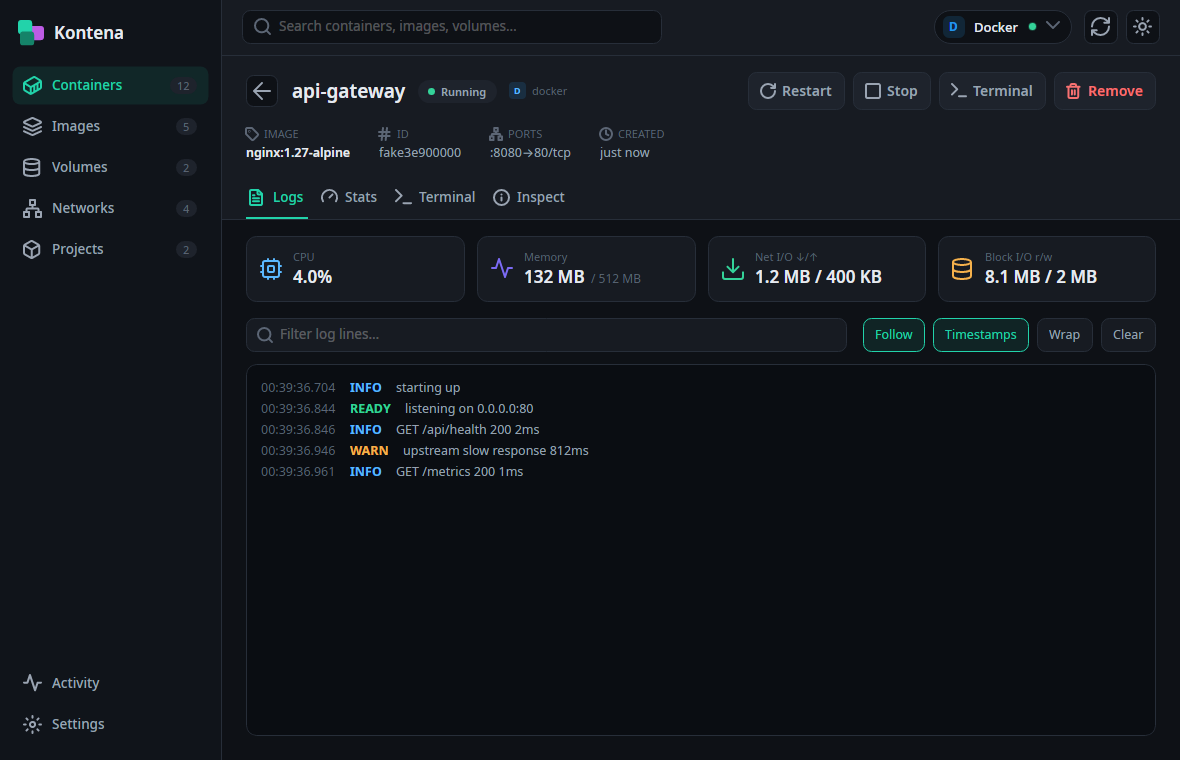Viewport: 1180px width, 760px height.
Task: Toggle log Timestamps display
Action: (x=981, y=335)
